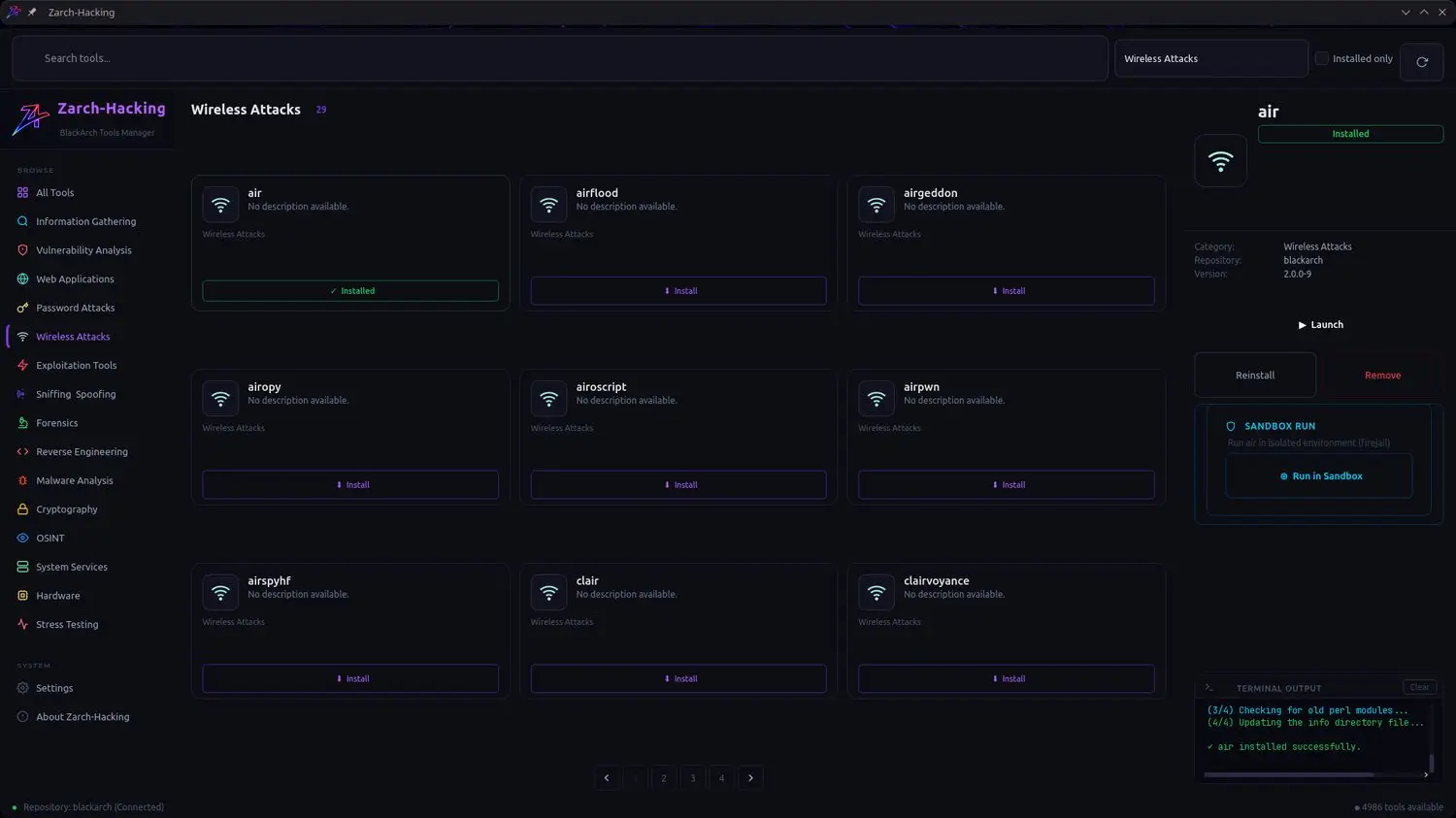Toggle the Installed only checkbox
The height and width of the screenshot is (818, 1456).
coord(1321,58)
